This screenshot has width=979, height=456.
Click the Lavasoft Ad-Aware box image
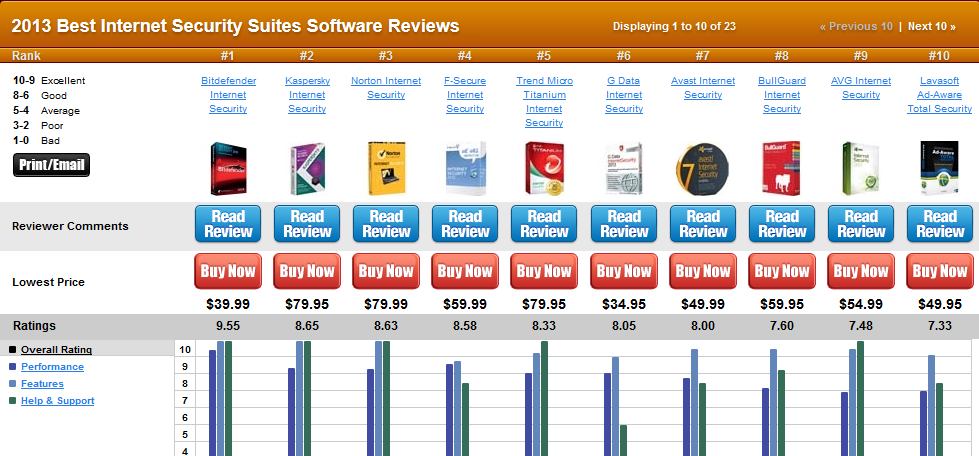(x=940, y=169)
